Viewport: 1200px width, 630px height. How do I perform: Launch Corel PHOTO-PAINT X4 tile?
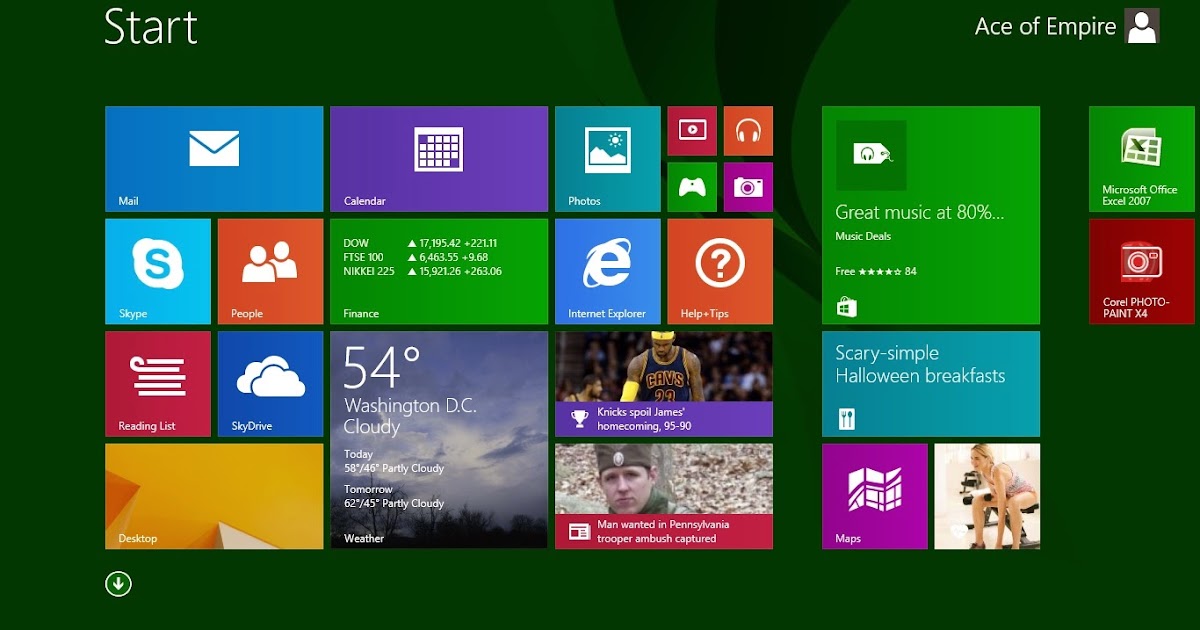point(1142,271)
